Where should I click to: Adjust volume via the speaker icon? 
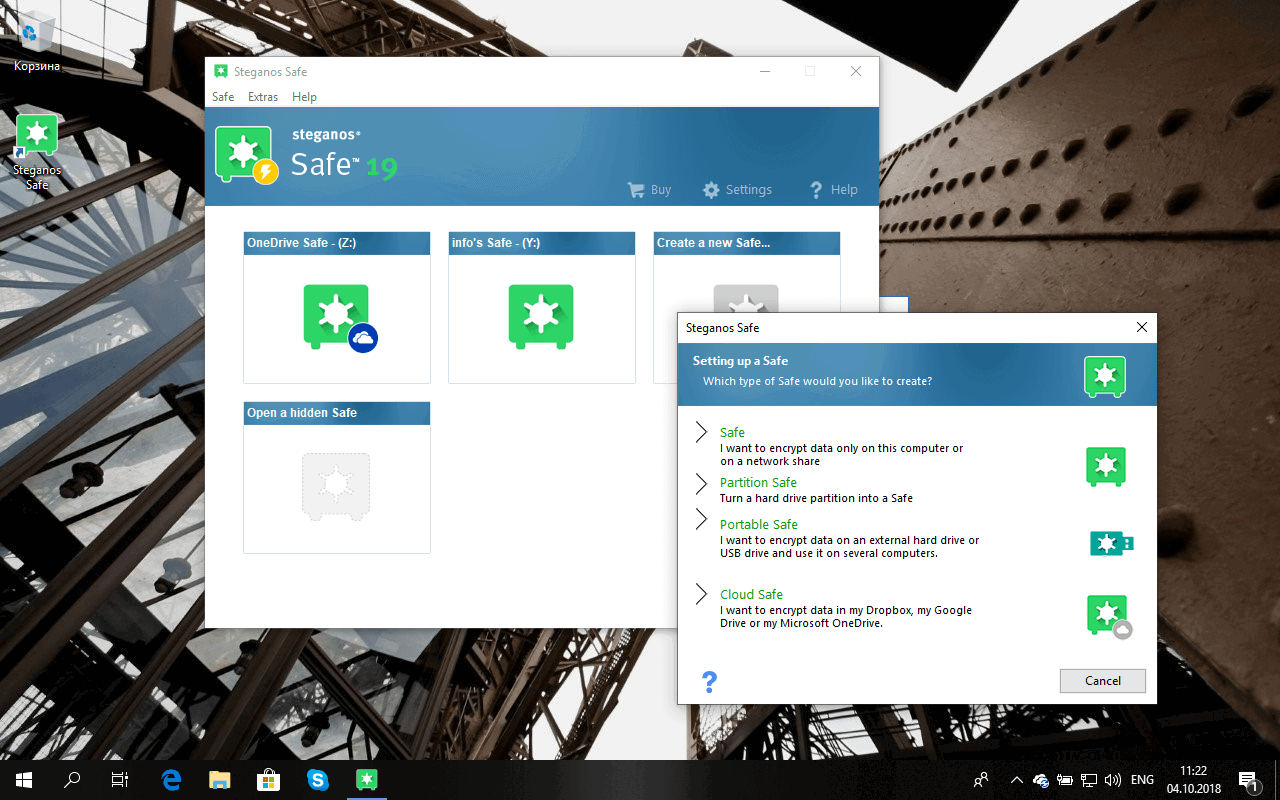point(1113,779)
